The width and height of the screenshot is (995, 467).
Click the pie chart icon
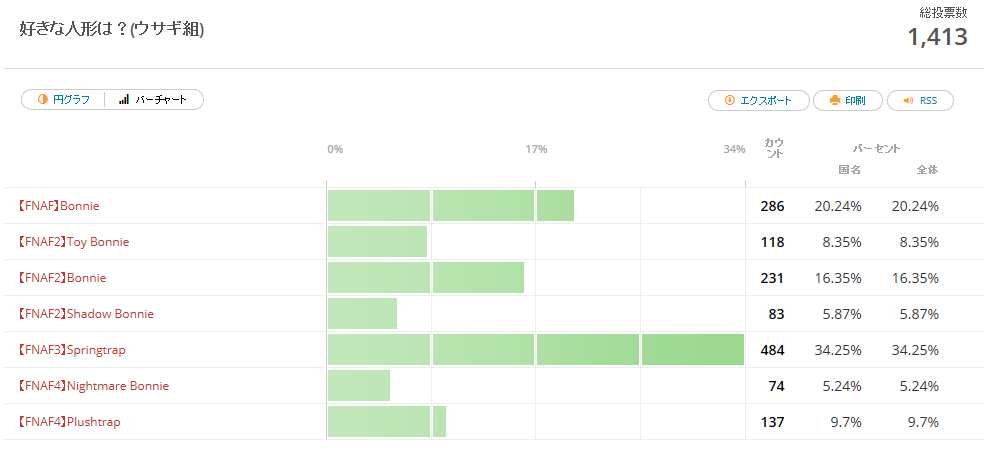pyautogui.click(x=43, y=100)
